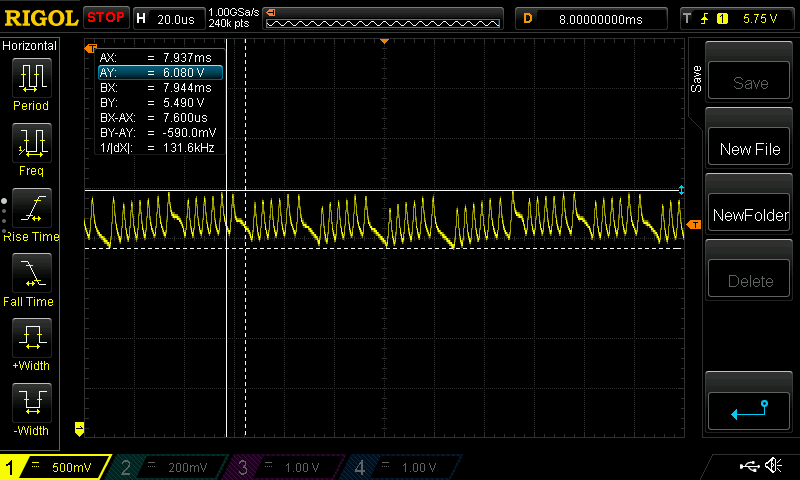800x480 pixels.
Task: Click the yellow channel 1 ground marker
Action: click(x=79, y=428)
